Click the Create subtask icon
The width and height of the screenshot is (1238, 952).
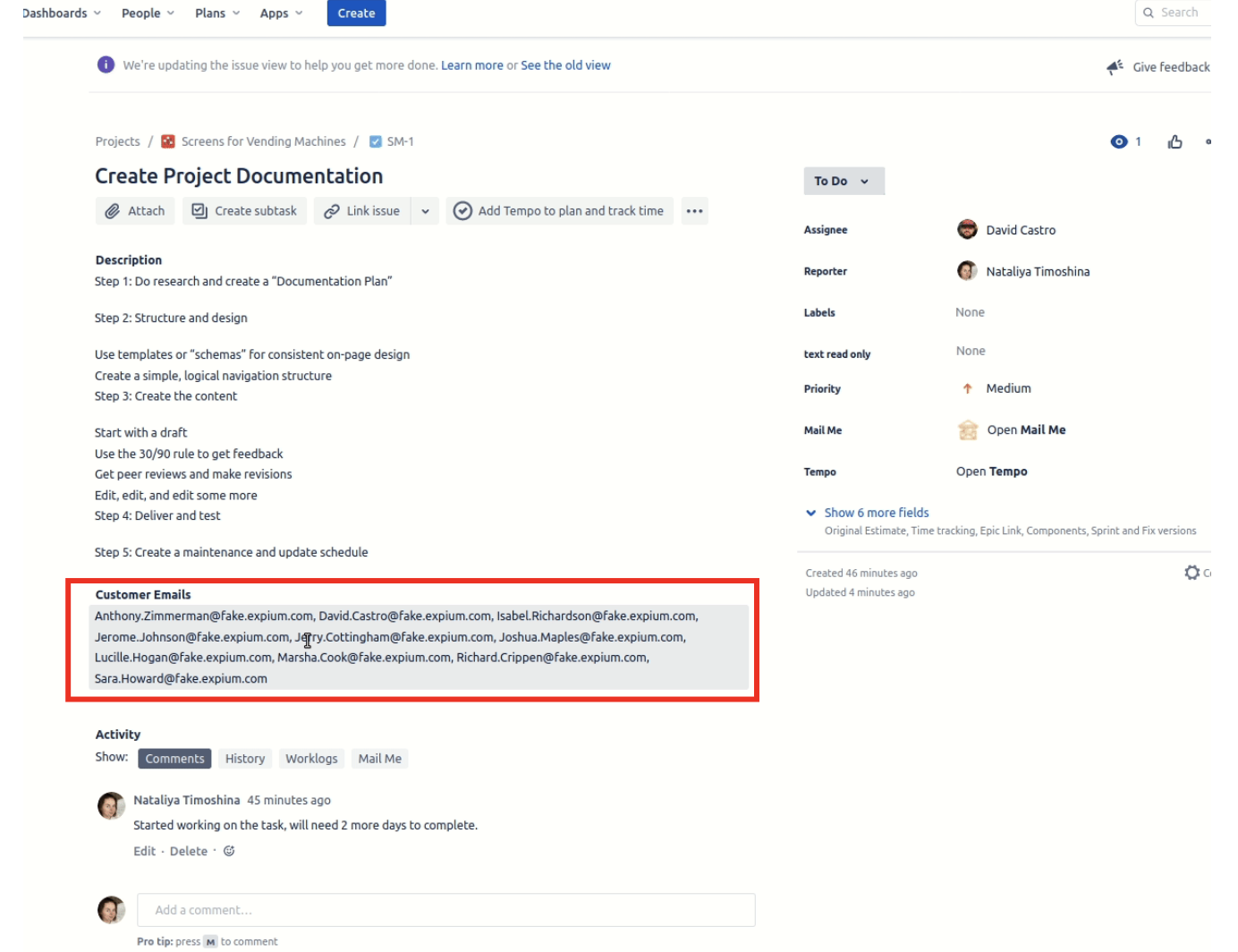[x=199, y=211]
